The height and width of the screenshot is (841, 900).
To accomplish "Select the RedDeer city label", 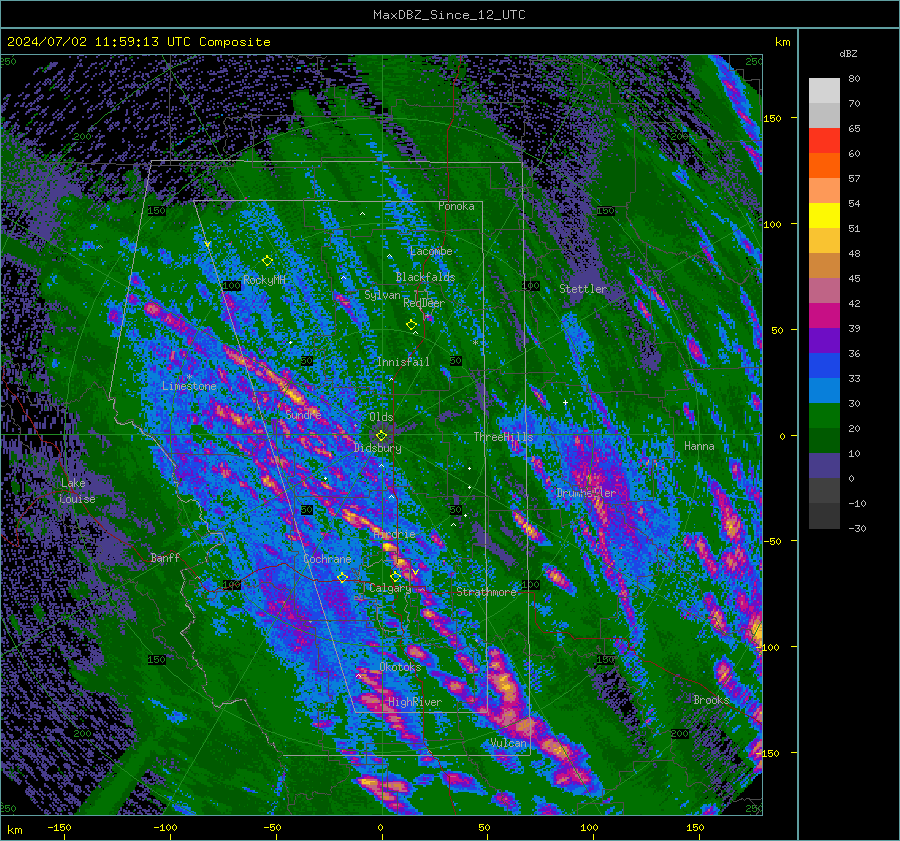I will coord(424,303).
